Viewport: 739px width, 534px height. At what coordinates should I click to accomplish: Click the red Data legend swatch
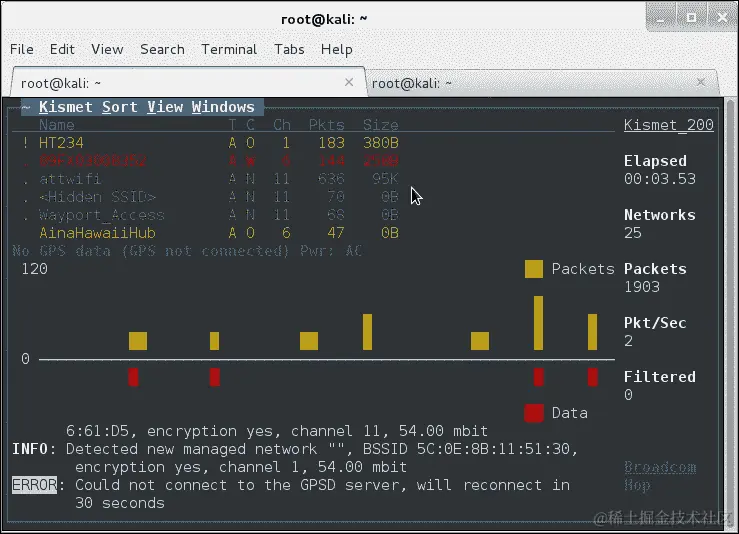534,413
